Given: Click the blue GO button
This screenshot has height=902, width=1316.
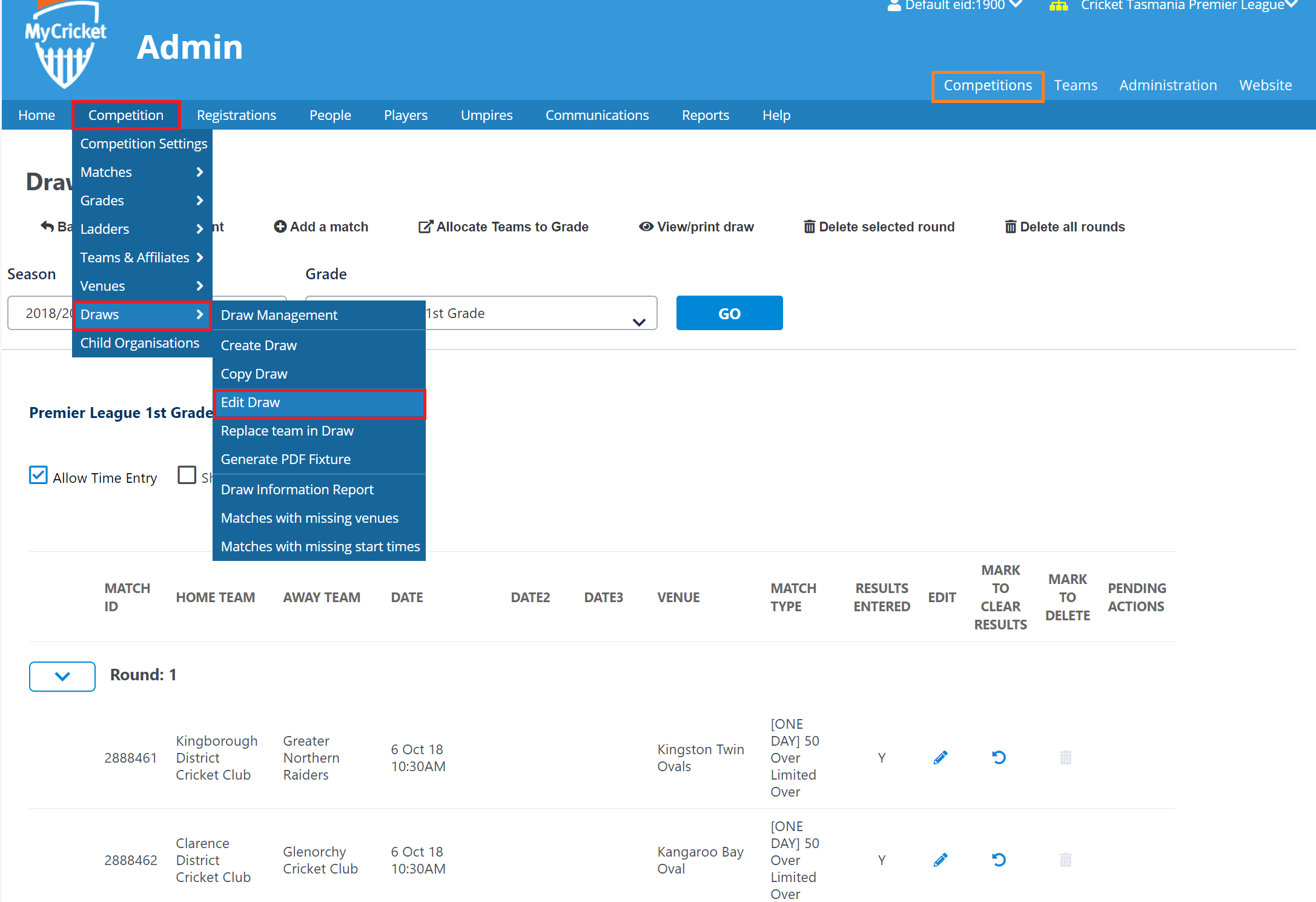Looking at the screenshot, I should [x=729, y=313].
